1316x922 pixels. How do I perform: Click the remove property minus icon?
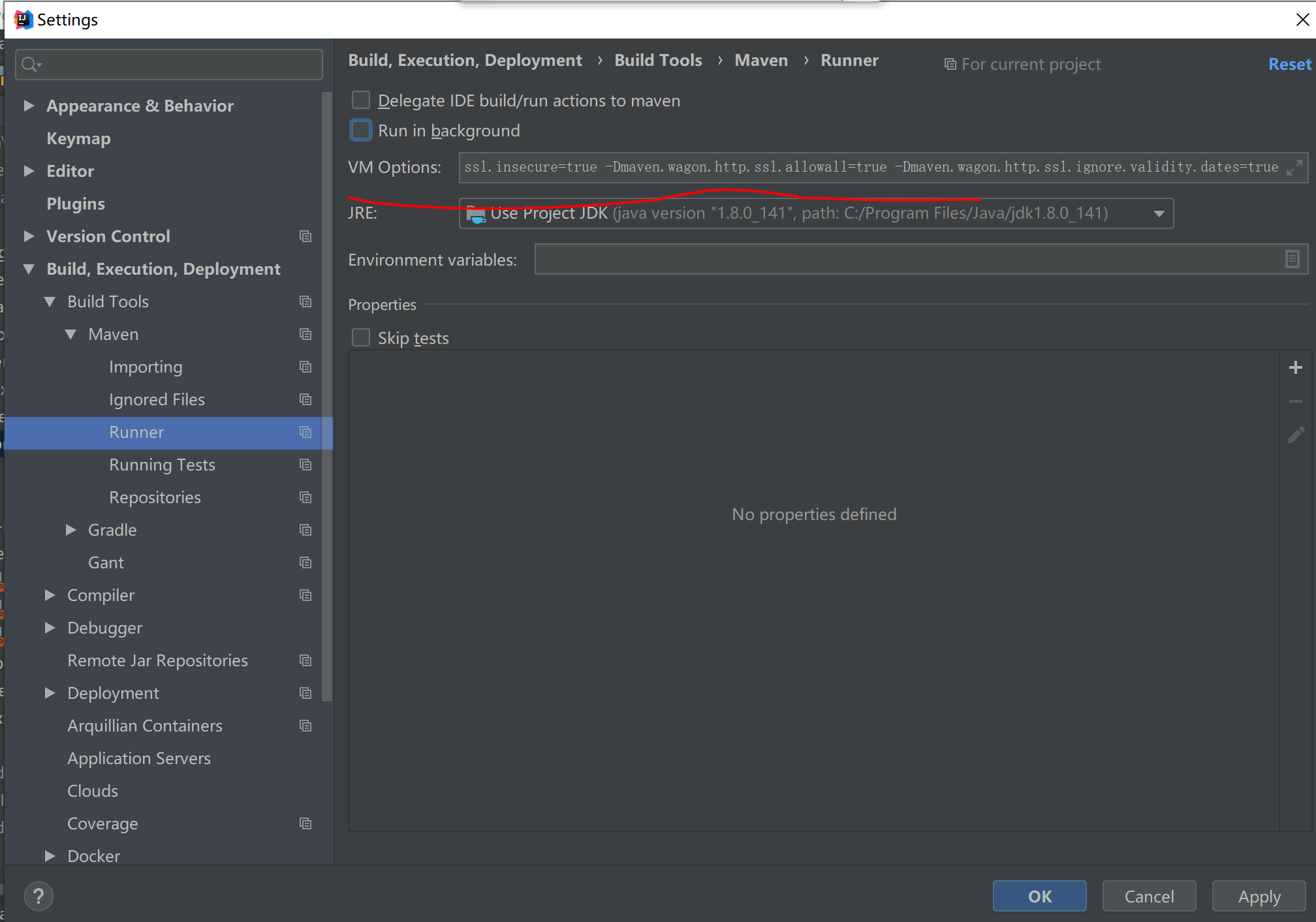(x=1295, y=402)
